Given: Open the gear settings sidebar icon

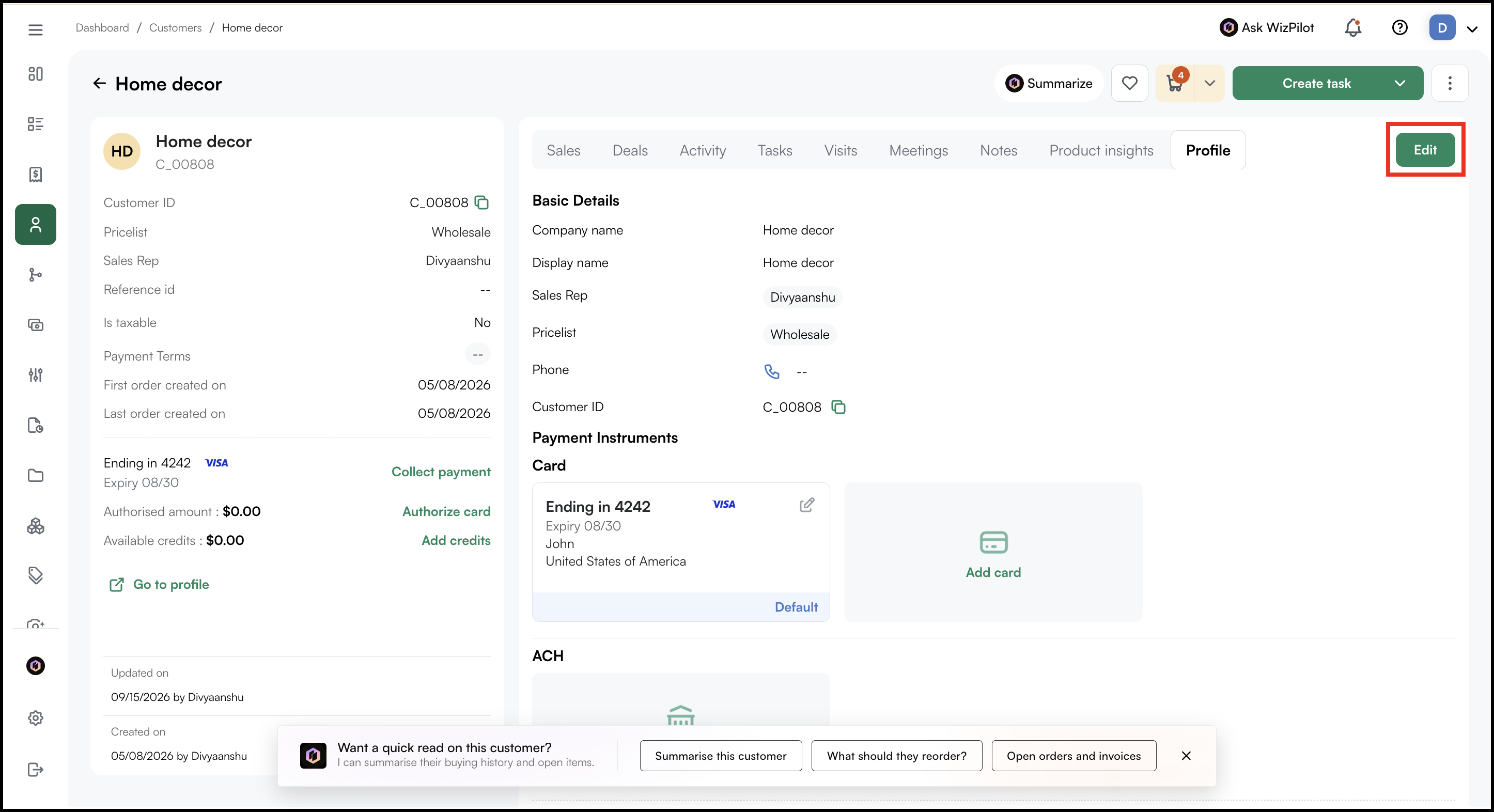Looking at the screenshot, I should [35, 718].
